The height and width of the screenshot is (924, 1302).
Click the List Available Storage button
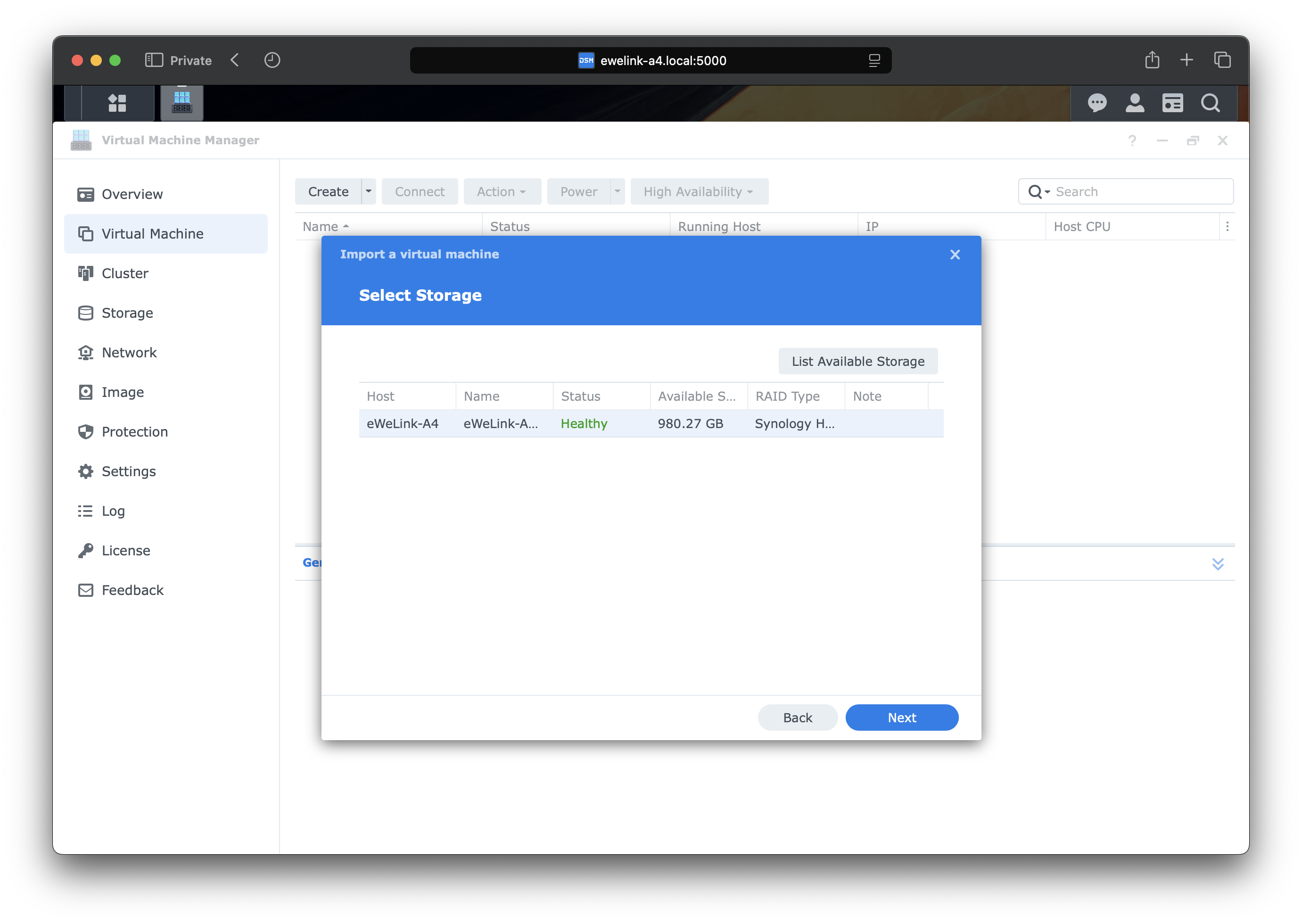point(857,361)
